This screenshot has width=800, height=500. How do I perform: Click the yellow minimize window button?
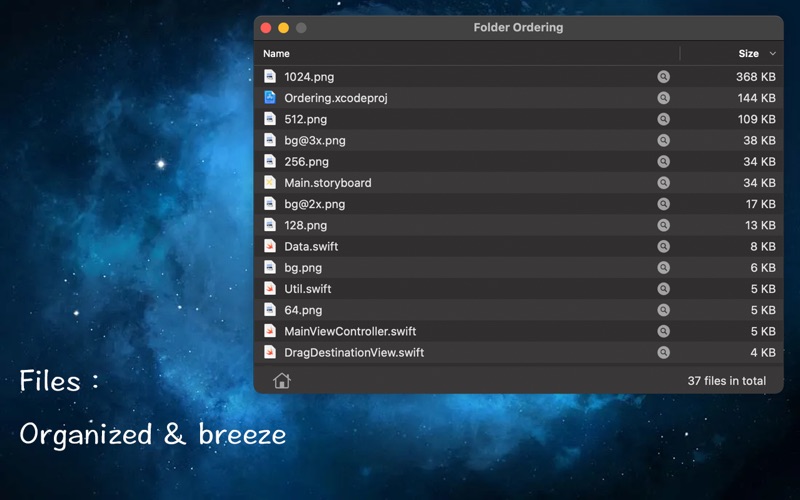tap(283, 28)
